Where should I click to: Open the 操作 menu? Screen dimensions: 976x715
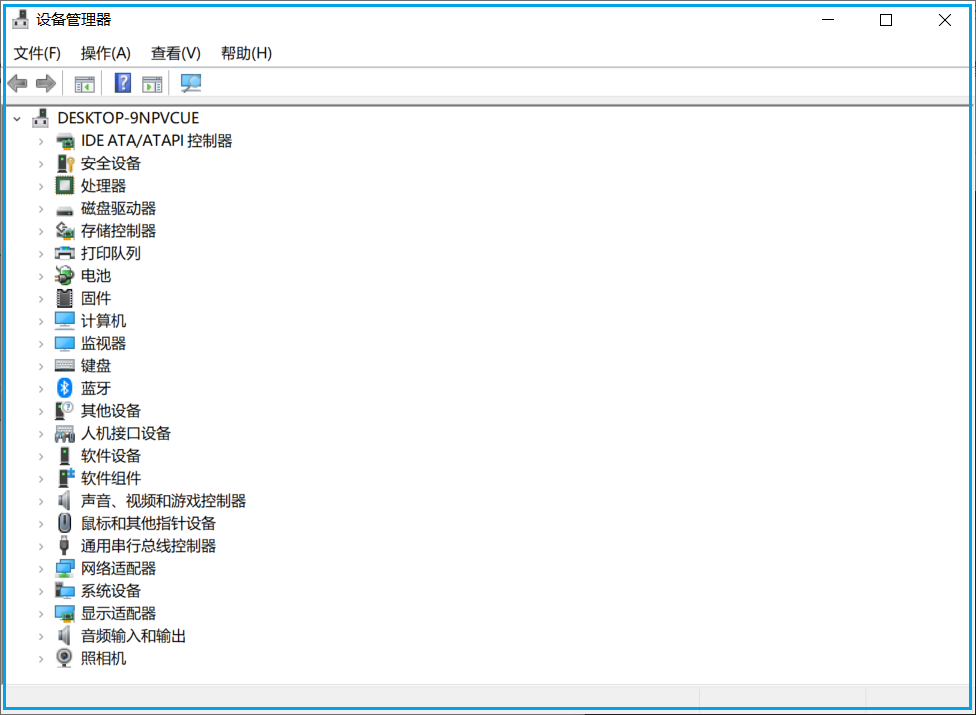(105, 53)
